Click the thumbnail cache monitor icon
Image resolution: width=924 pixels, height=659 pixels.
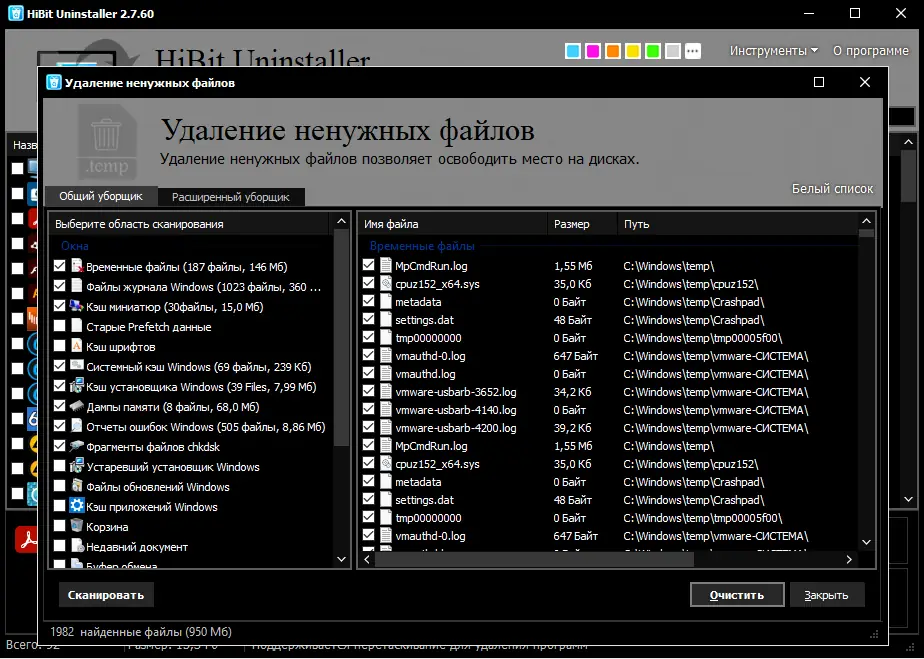tap(77, 307)
